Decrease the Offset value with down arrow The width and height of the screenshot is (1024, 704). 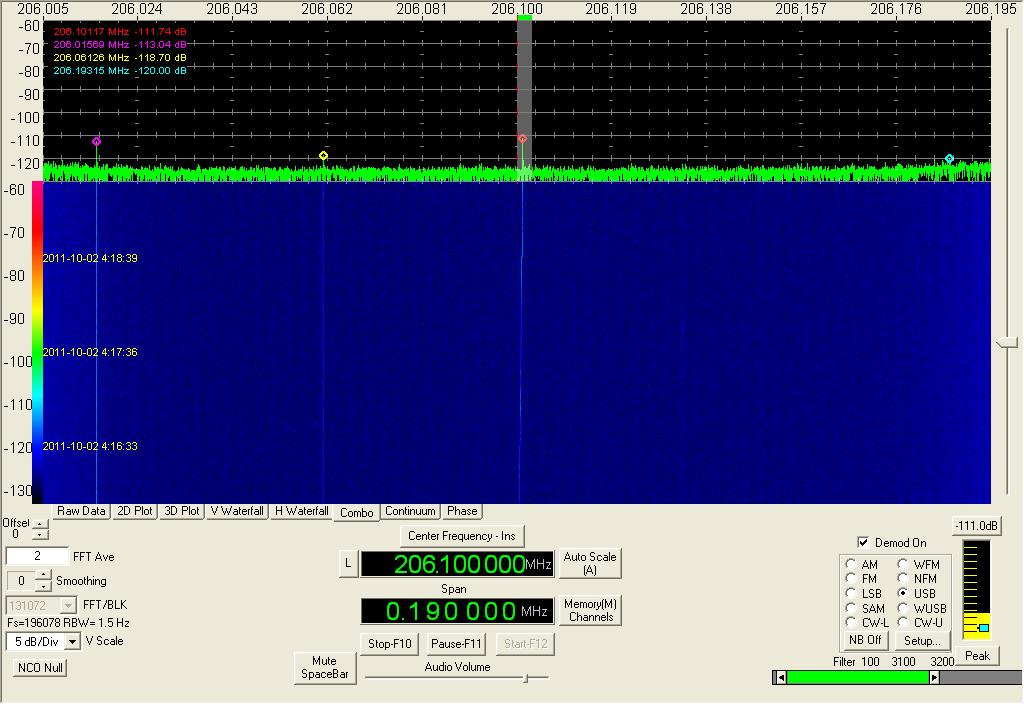[39, 536]
